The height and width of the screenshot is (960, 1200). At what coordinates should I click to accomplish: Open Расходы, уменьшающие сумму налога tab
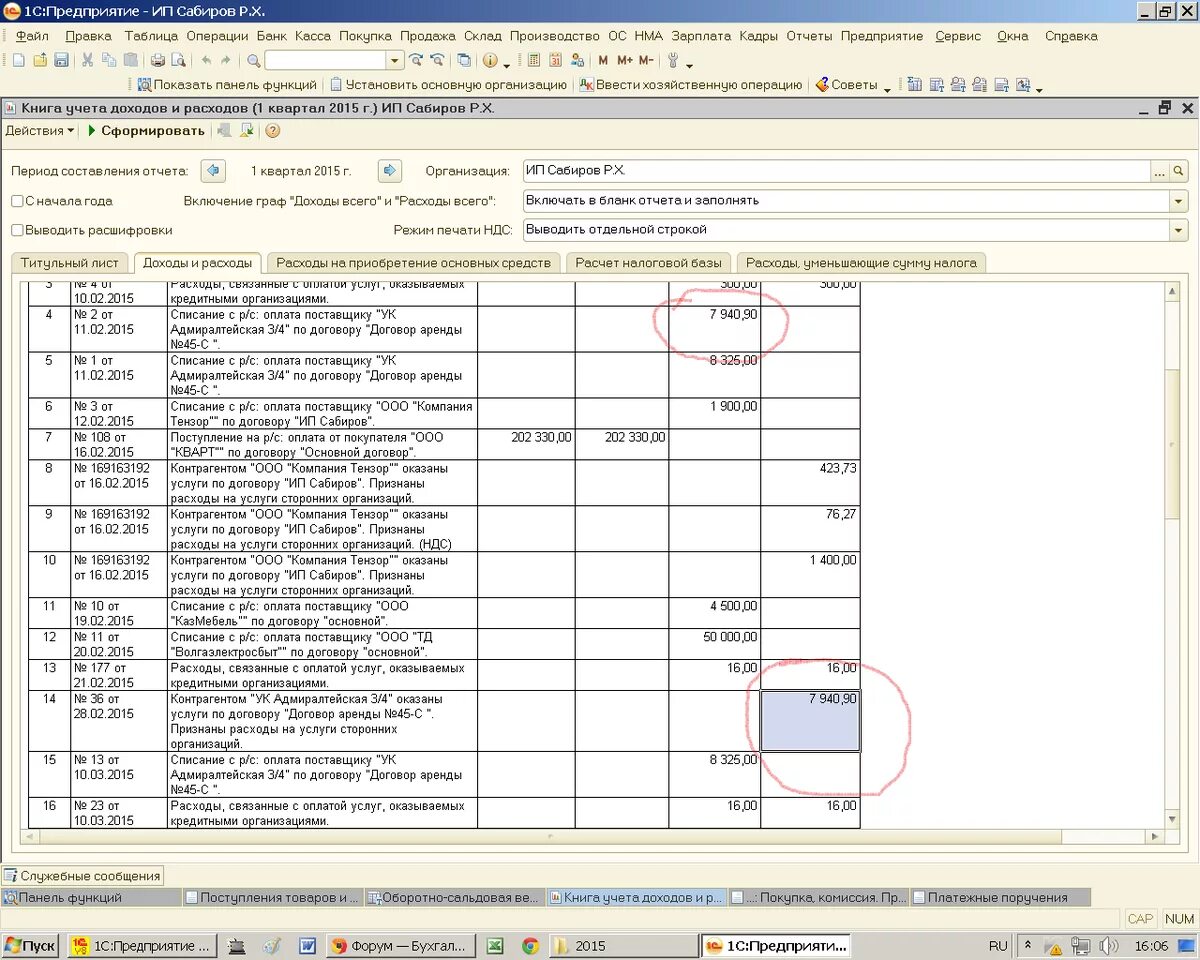pos(861,263)
